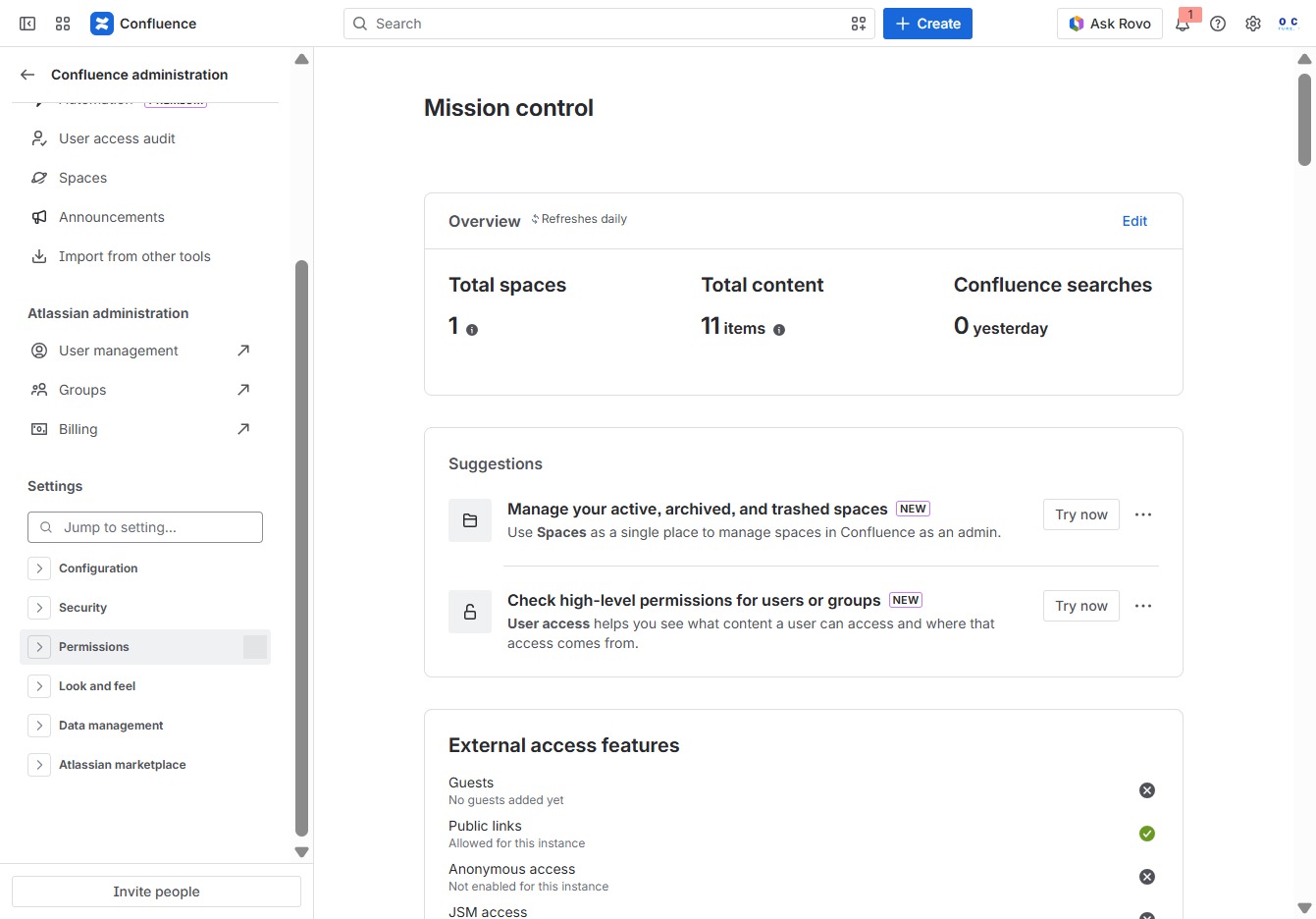Open the help question mark icon
The height and width of the screenshot is (919, 1316).
point(1218,24)
